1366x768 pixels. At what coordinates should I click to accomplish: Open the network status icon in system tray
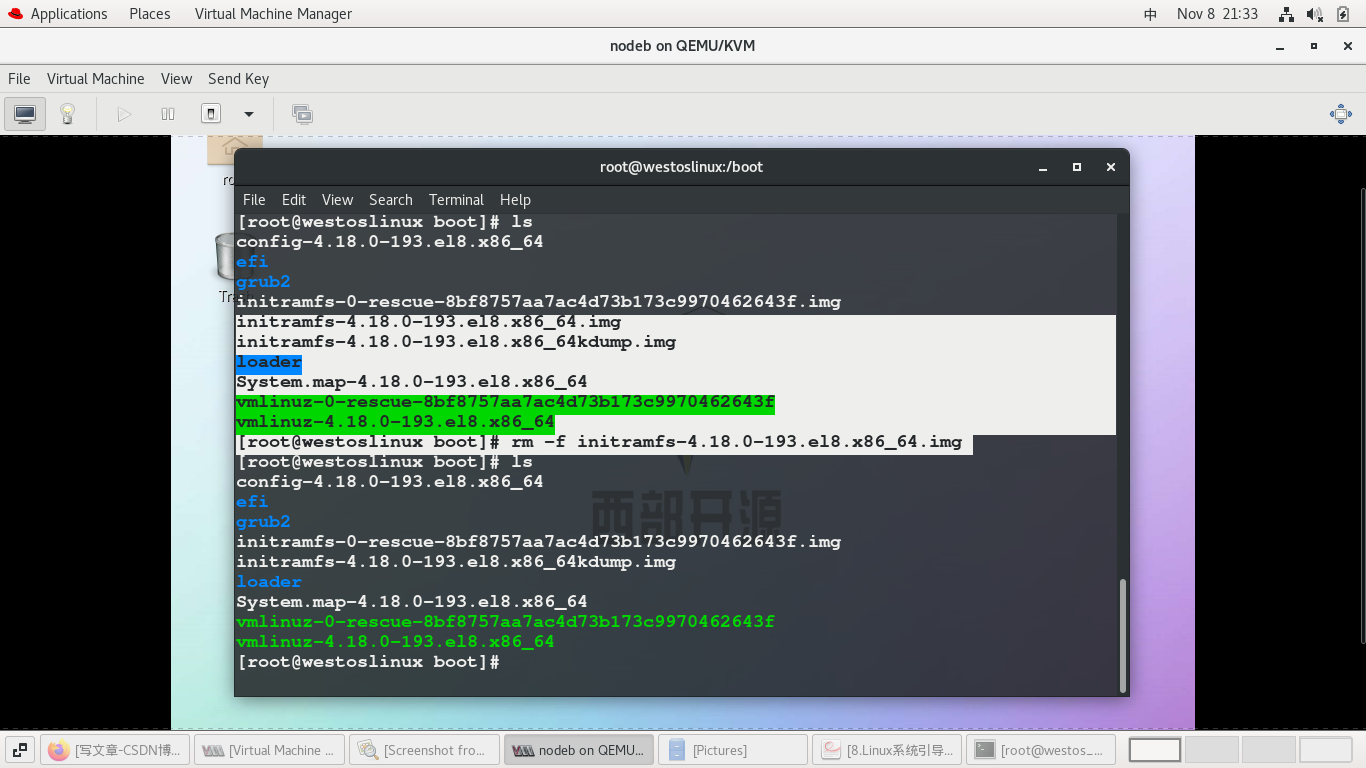pos(1286,13)
